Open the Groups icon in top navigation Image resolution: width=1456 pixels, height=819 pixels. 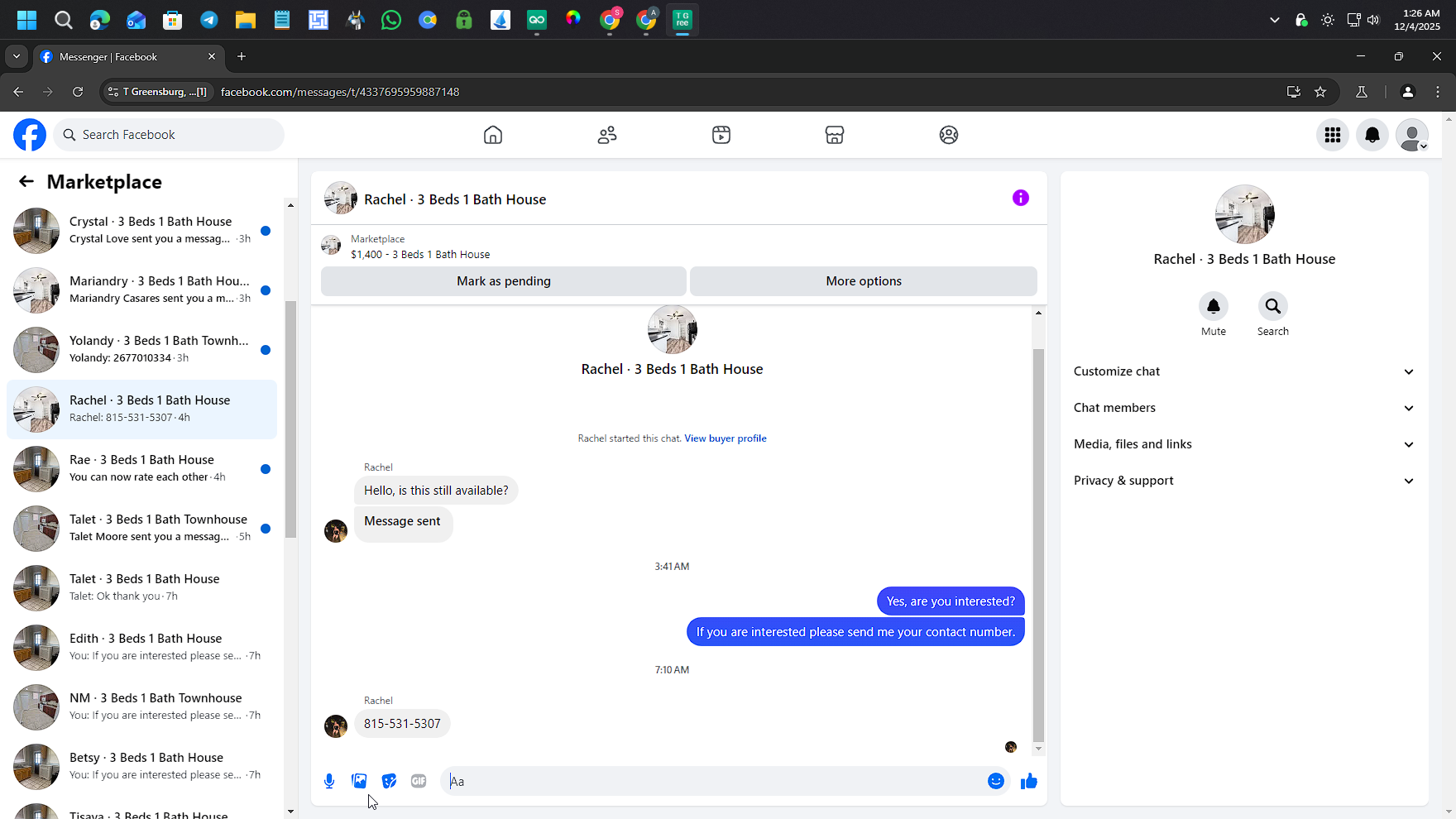pyautogui.click(x=949, y=135)
